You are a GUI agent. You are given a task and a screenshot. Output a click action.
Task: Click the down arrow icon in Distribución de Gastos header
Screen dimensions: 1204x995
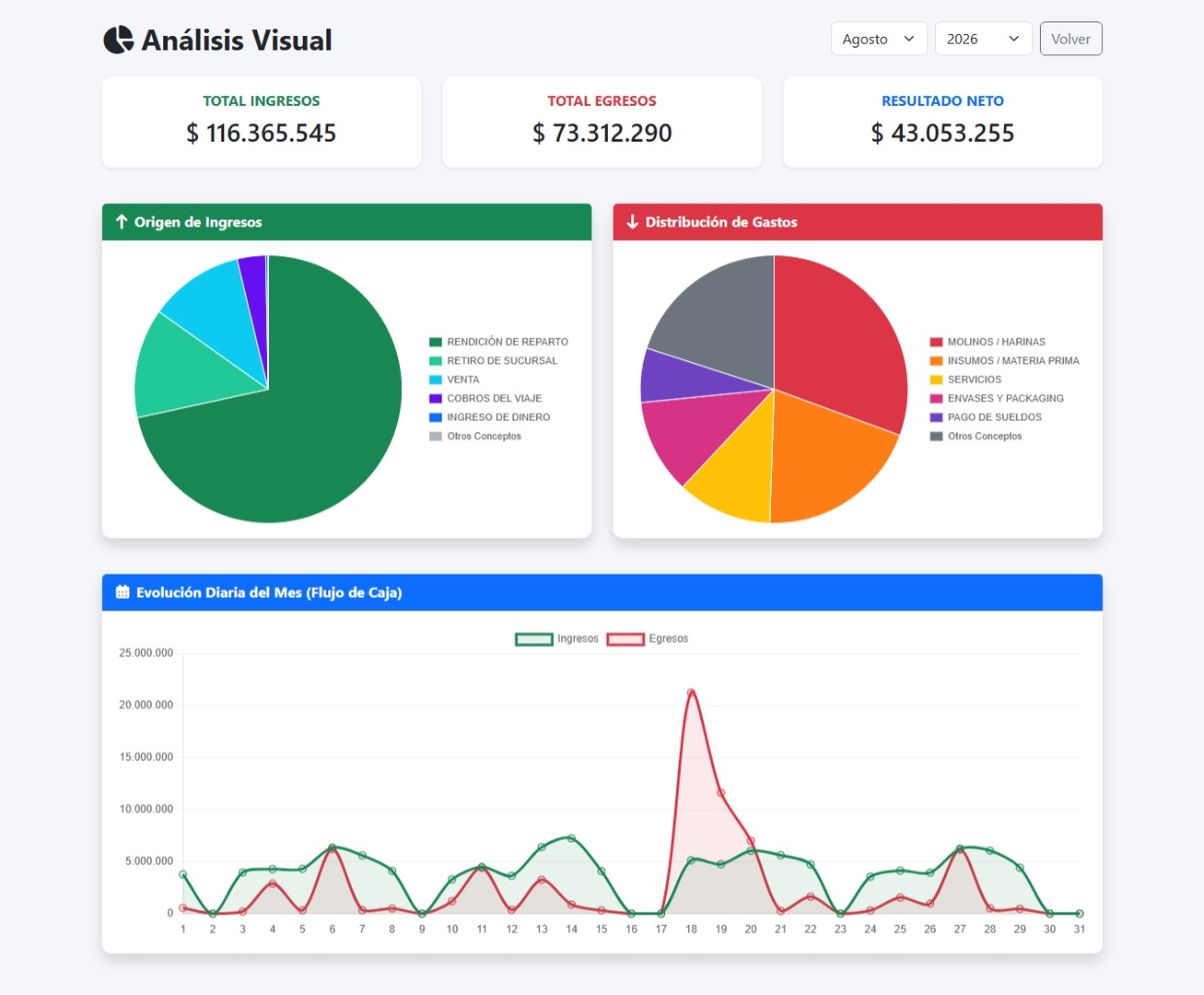(x=632, y=222)
